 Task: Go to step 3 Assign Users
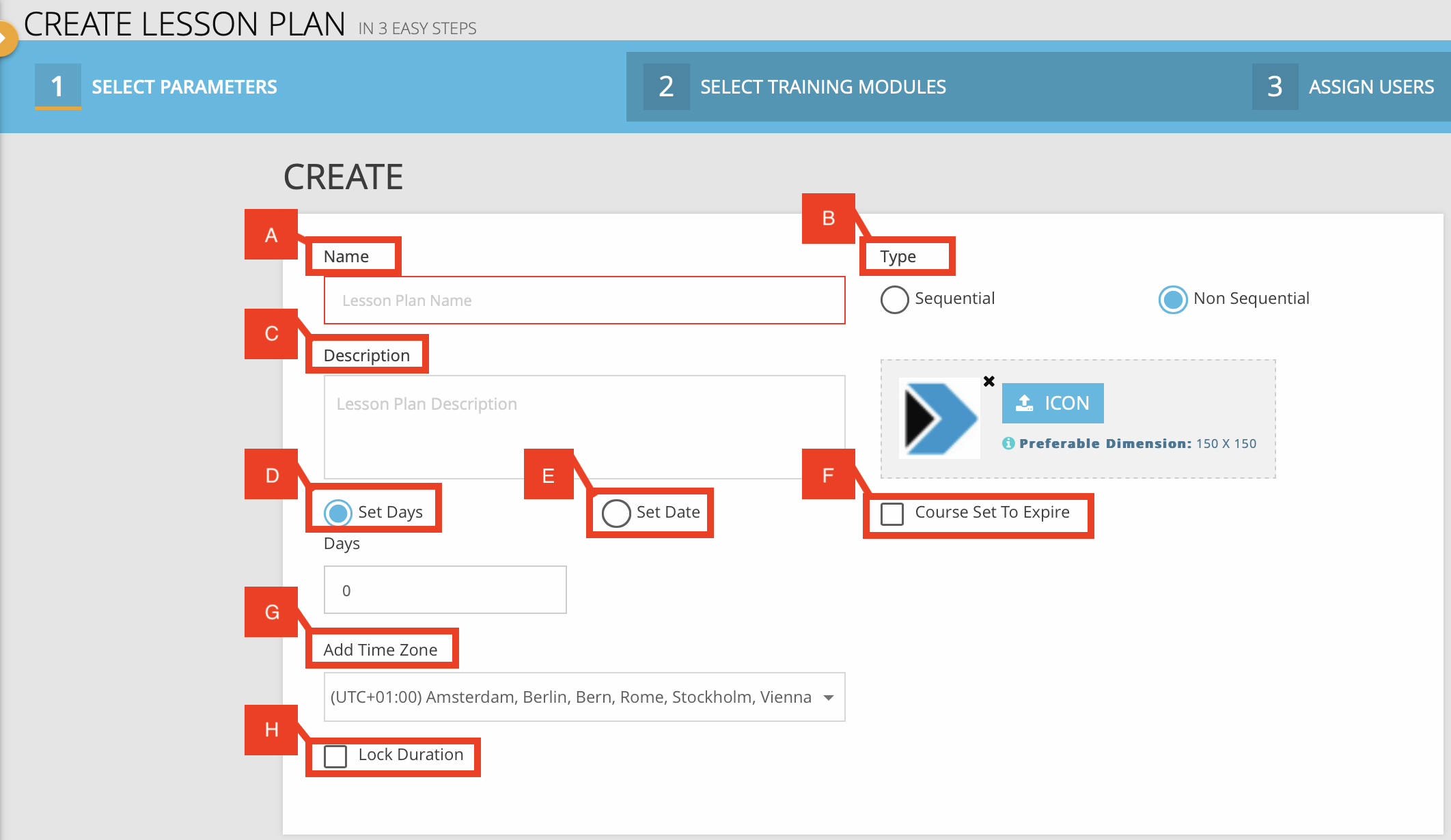1343,87
